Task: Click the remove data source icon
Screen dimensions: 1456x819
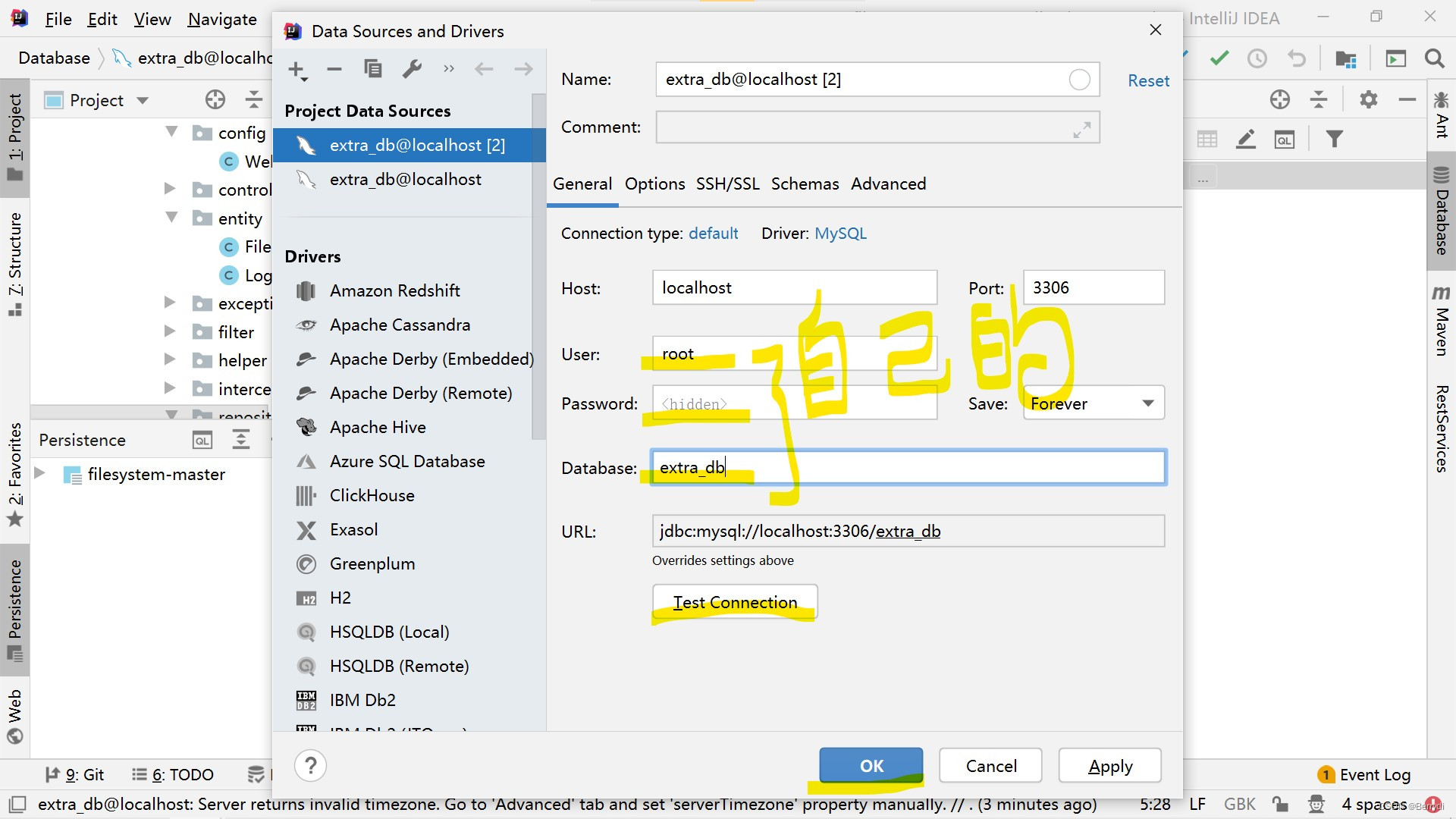Action: 335,68
